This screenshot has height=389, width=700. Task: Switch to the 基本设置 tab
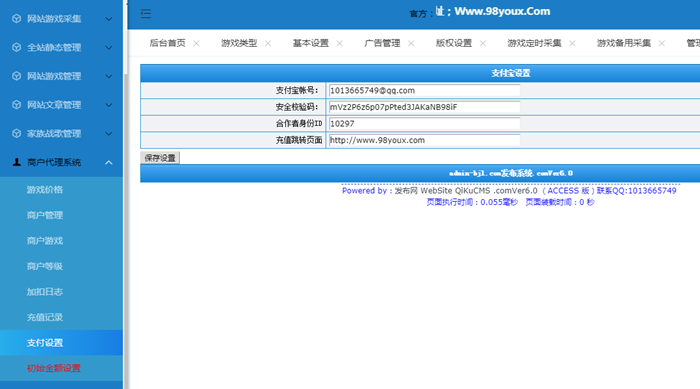pyautogui.click(x=311, y=43)
